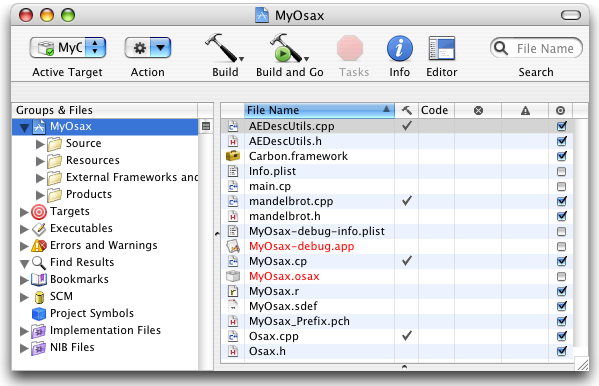
Task: Click the Info.plist document icon
Action: point(233,171)
